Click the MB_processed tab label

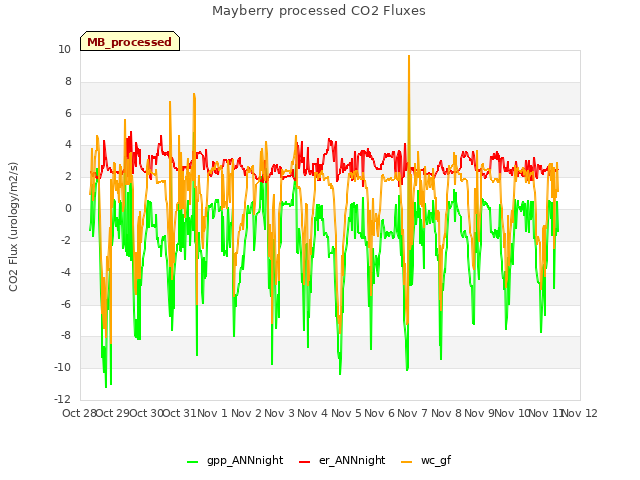(x=129, y=42)
